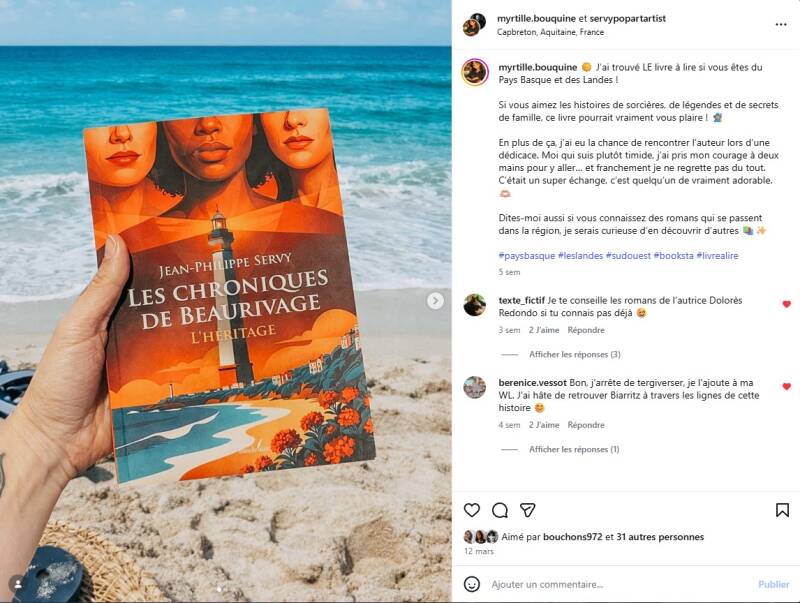Open the #paysbasque hashtag
The image size is (800, 603).
pyautogui.click(x=527, y=256)
